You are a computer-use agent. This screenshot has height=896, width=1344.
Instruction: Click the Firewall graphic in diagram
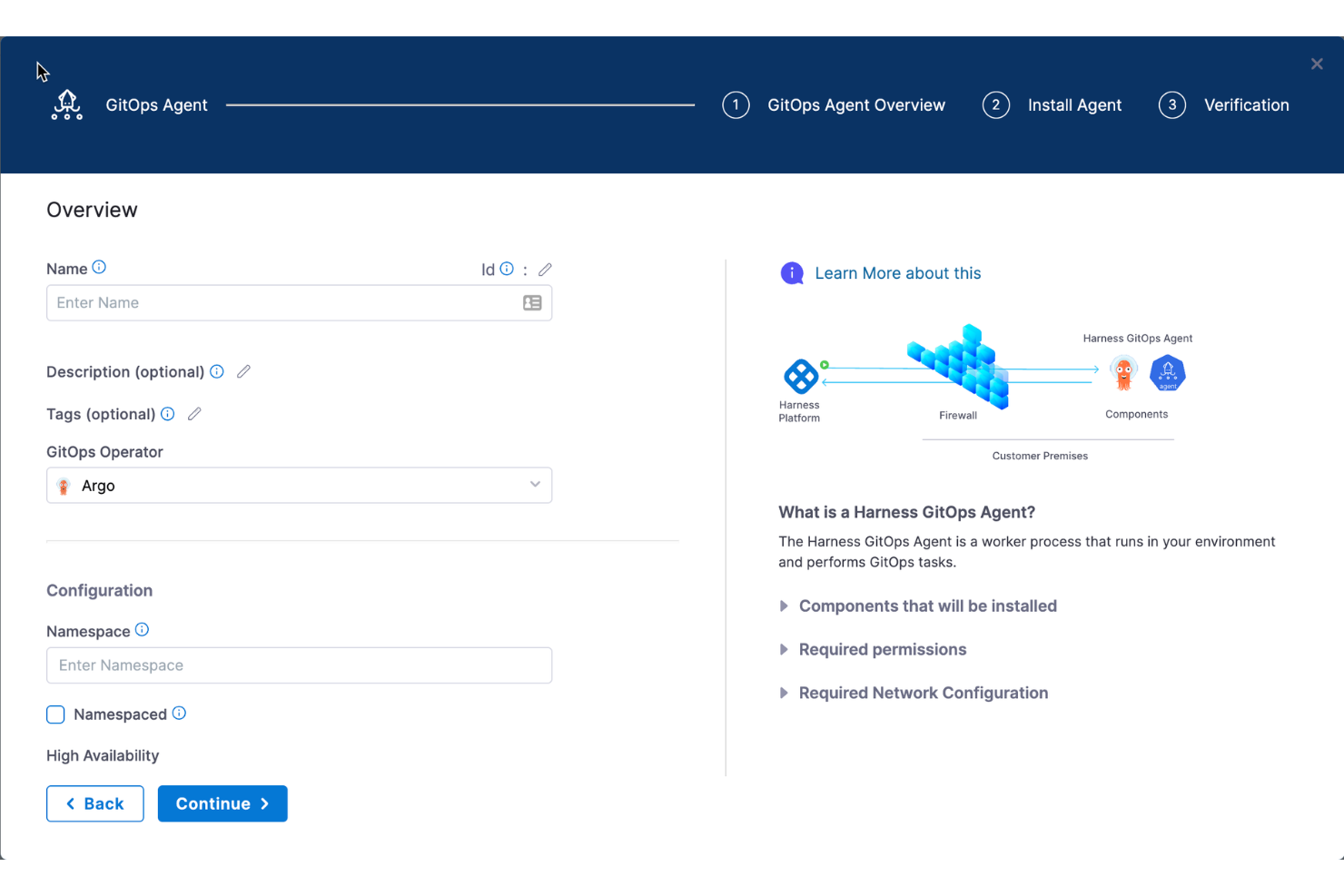(959, 366)
